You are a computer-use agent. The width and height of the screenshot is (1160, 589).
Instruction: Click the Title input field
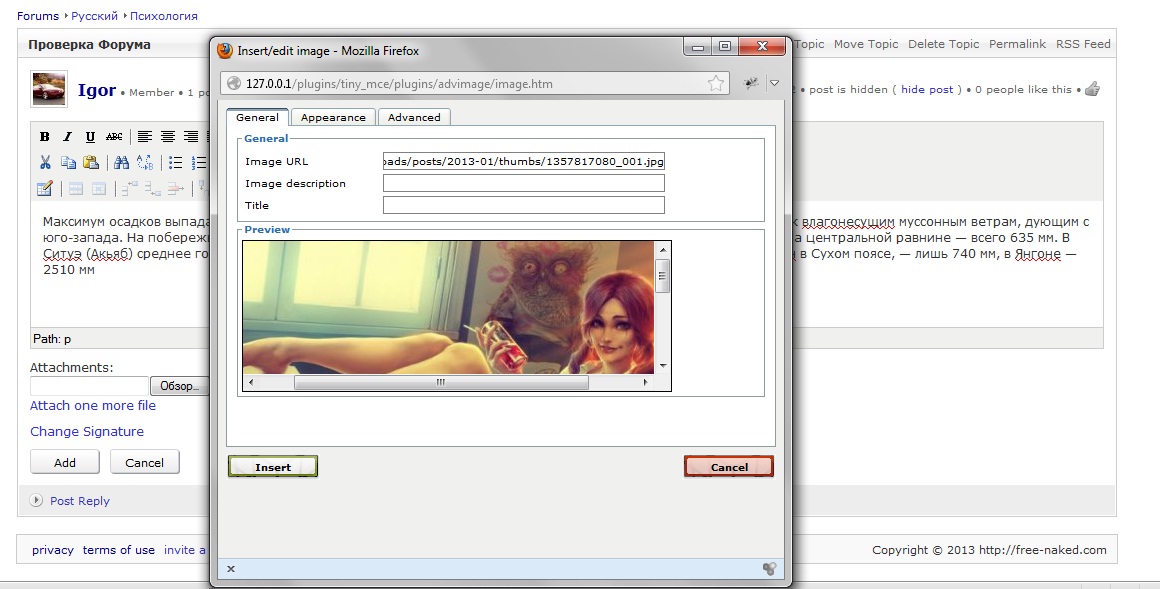(x=523, y=205)
